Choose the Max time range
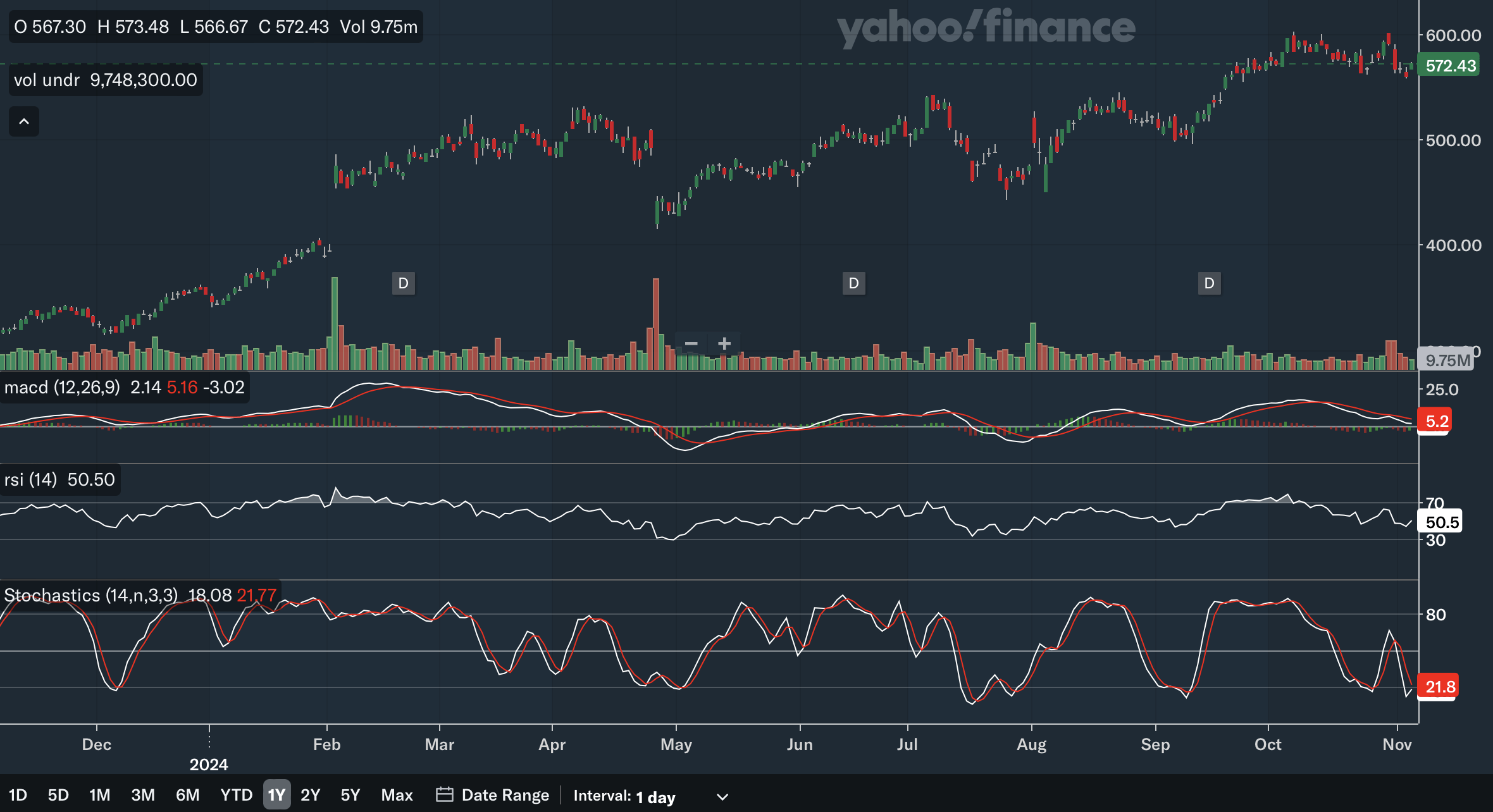 pos(397,795)
